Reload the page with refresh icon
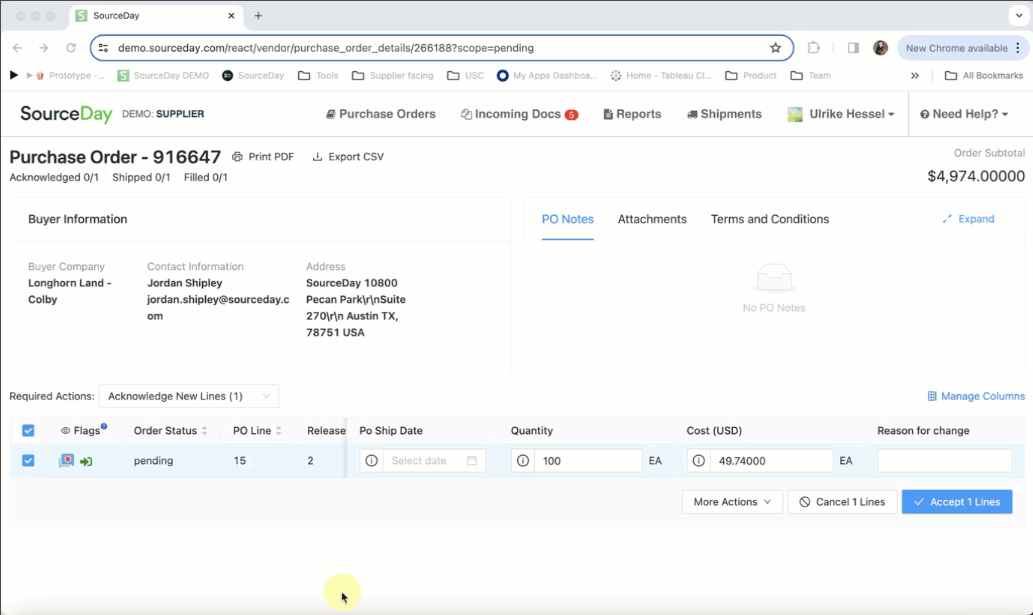Viewport: 1033px width, 615px height. 70,48
